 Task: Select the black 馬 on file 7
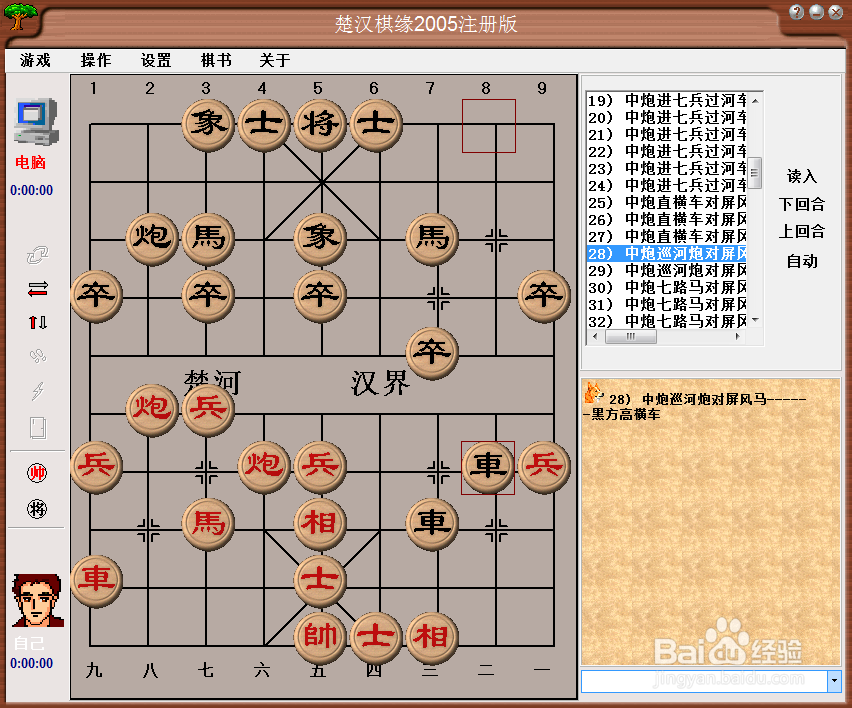(432, 238)
